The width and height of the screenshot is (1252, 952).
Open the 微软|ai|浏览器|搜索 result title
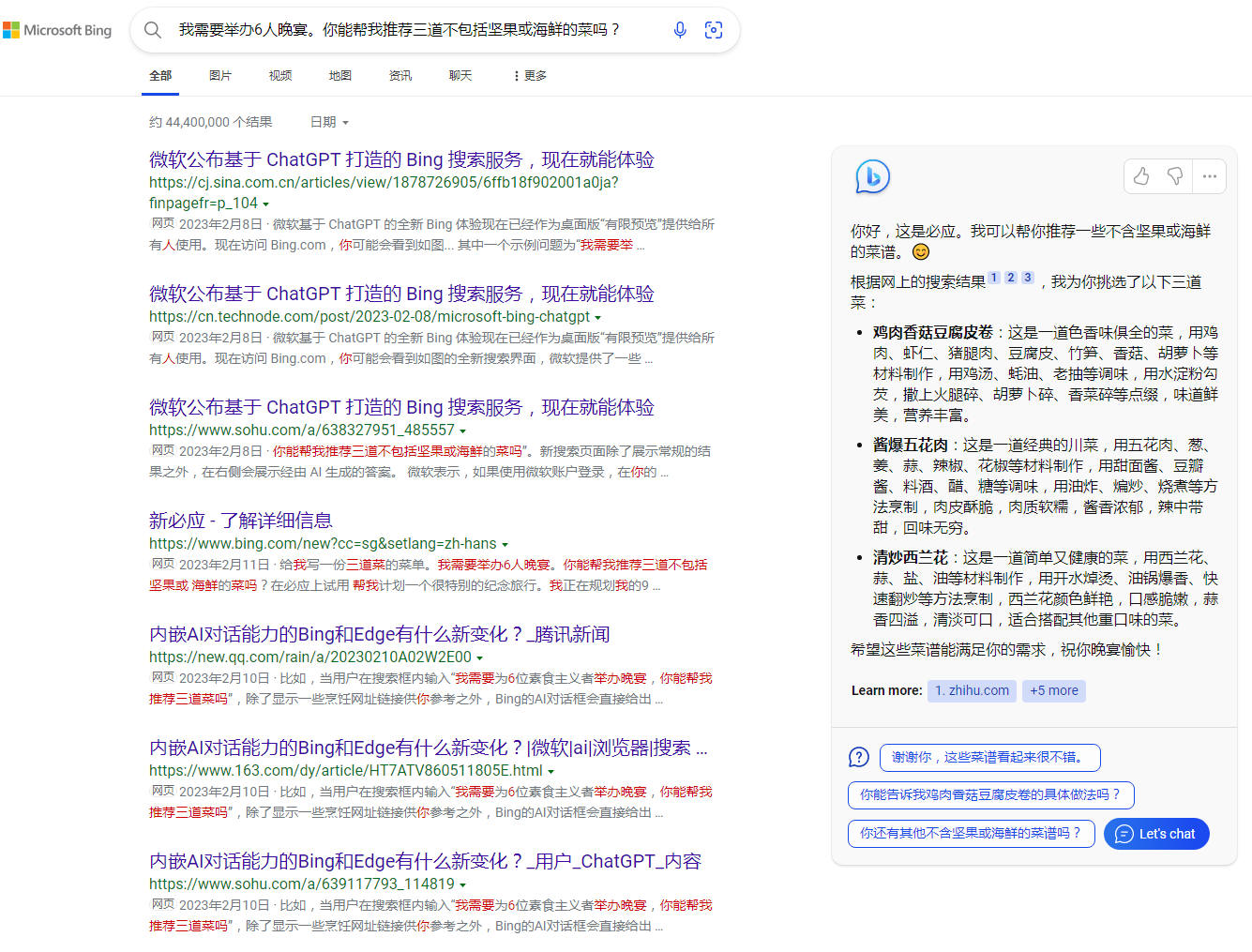429,748
